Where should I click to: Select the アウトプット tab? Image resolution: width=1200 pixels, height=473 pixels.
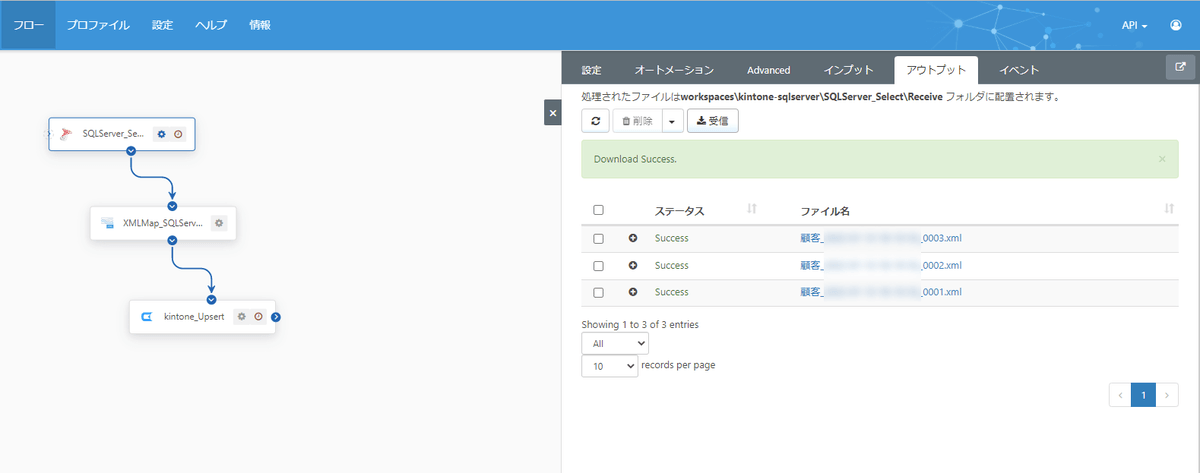coord(936,70)
